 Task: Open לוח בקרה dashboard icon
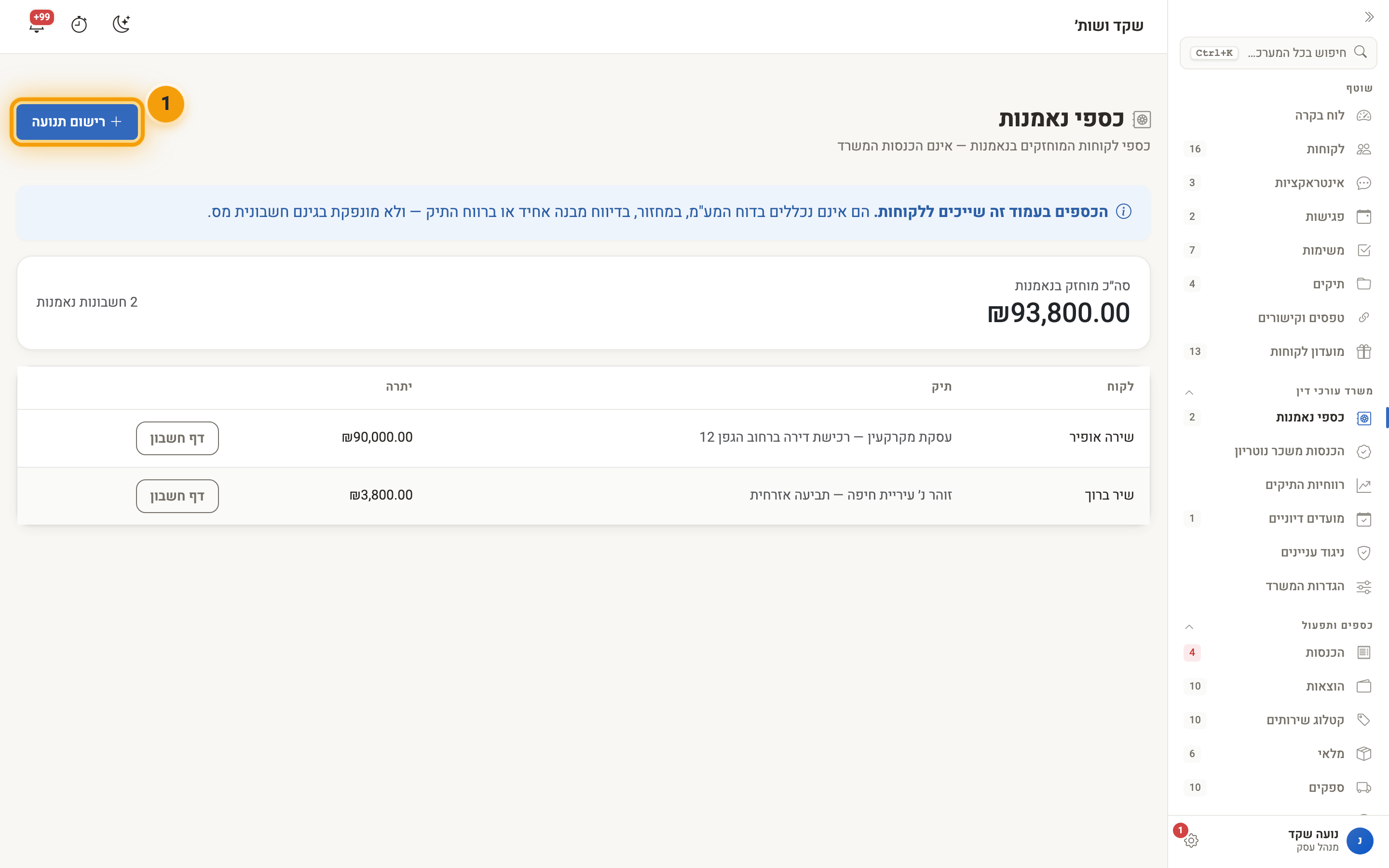click(x=1364, y=115)
